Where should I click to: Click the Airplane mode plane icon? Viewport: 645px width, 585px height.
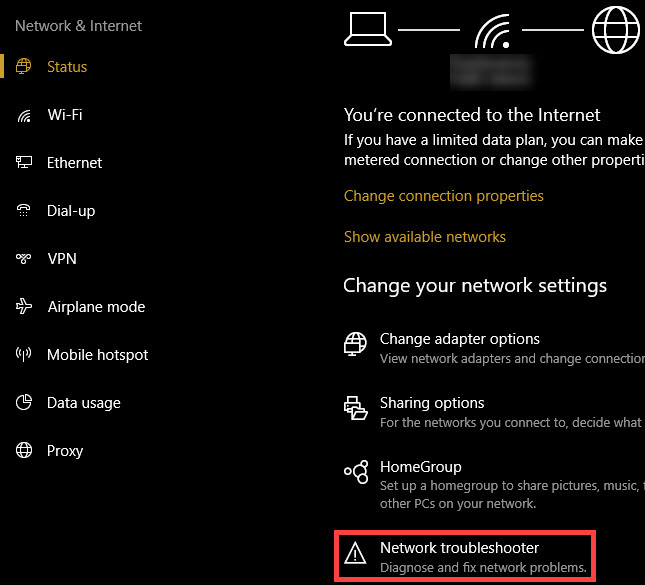click(x=25, y=307)
